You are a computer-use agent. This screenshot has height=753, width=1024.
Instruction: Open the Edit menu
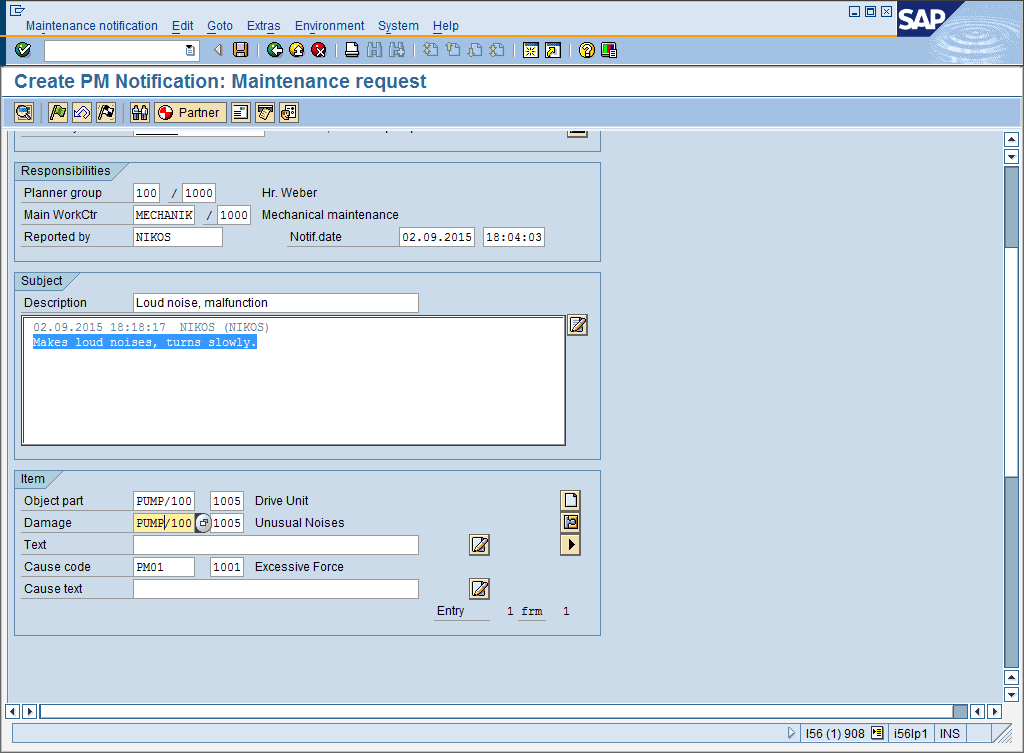click(182, 25)
